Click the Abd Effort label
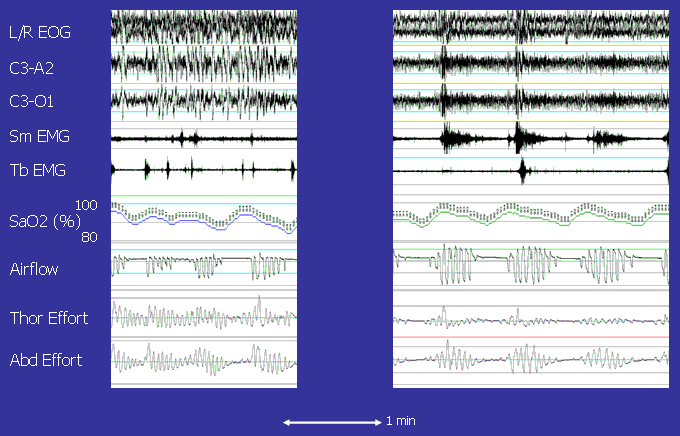 [46, 359]
